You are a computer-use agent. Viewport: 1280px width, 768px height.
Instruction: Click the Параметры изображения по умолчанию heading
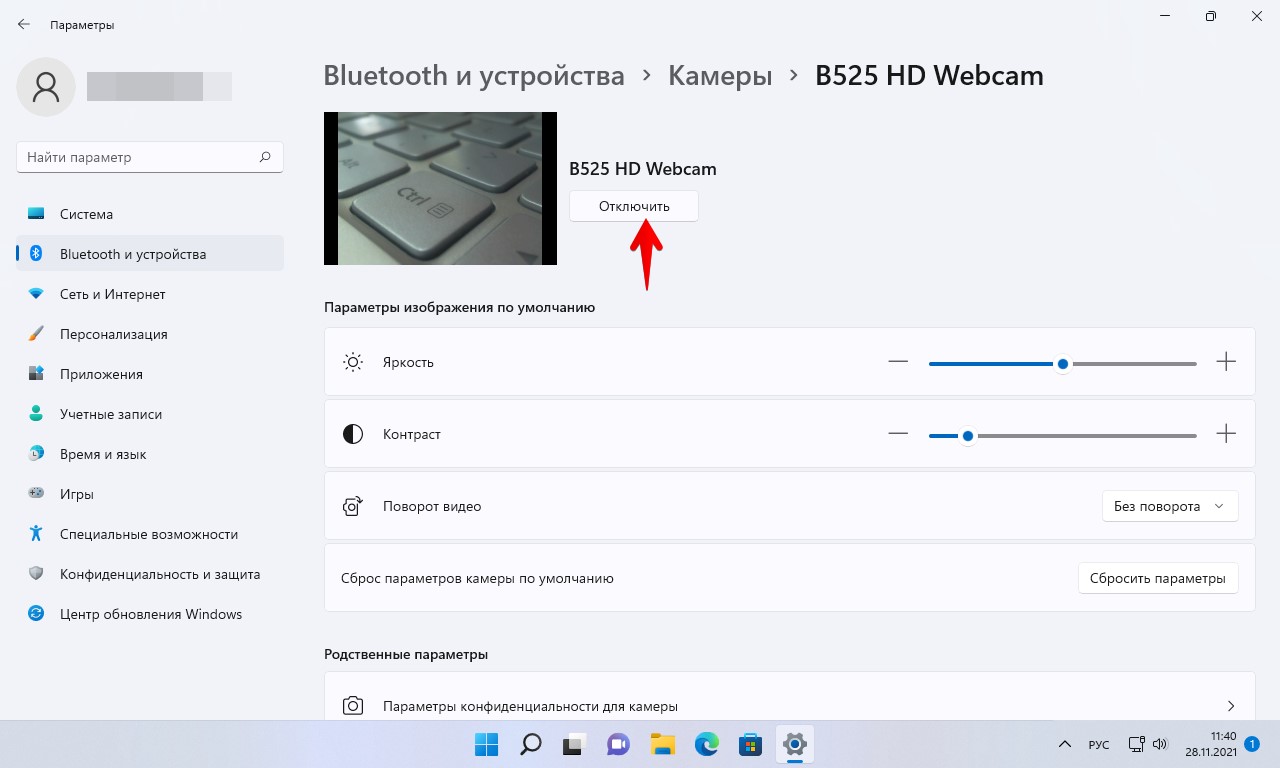pyautogui.click(x=460, y=307)
